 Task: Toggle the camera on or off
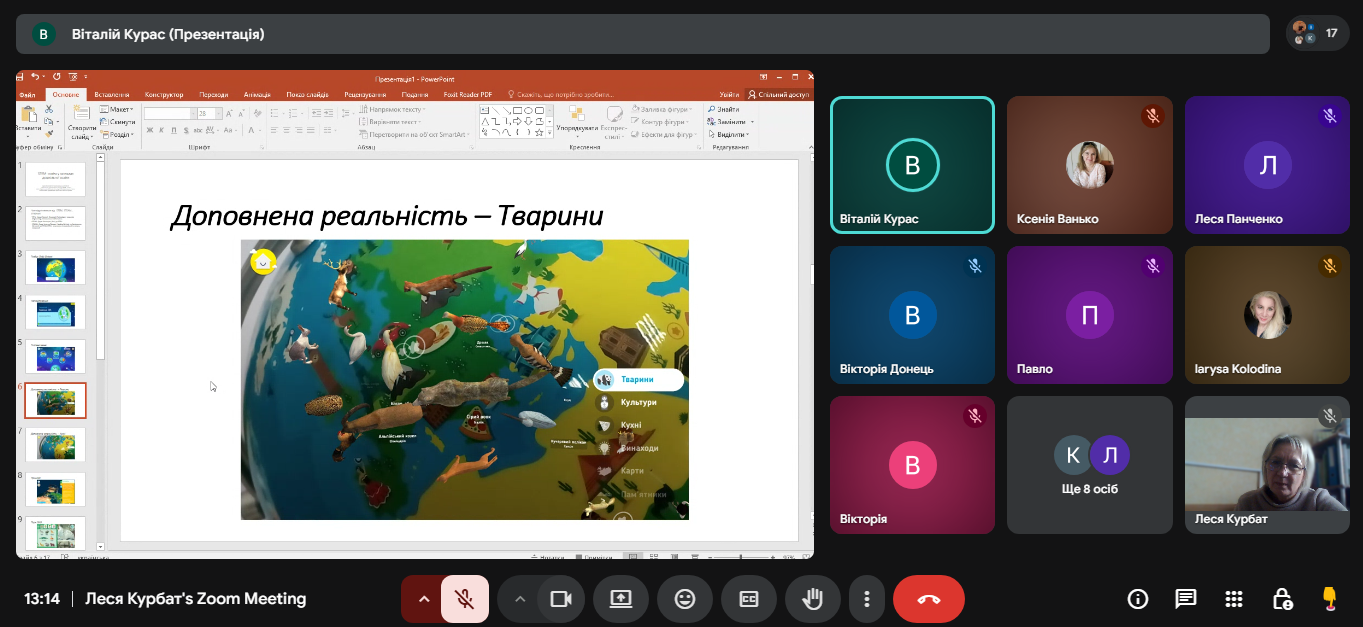(561, 599)
